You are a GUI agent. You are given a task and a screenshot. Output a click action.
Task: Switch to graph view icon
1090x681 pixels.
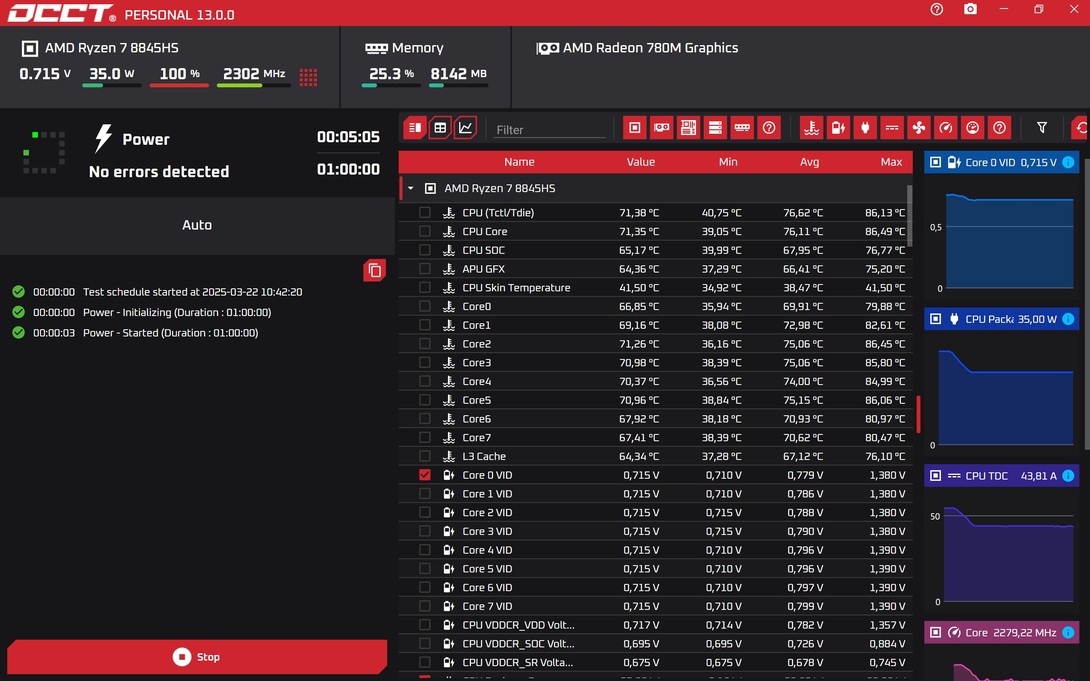click(465, 128)
